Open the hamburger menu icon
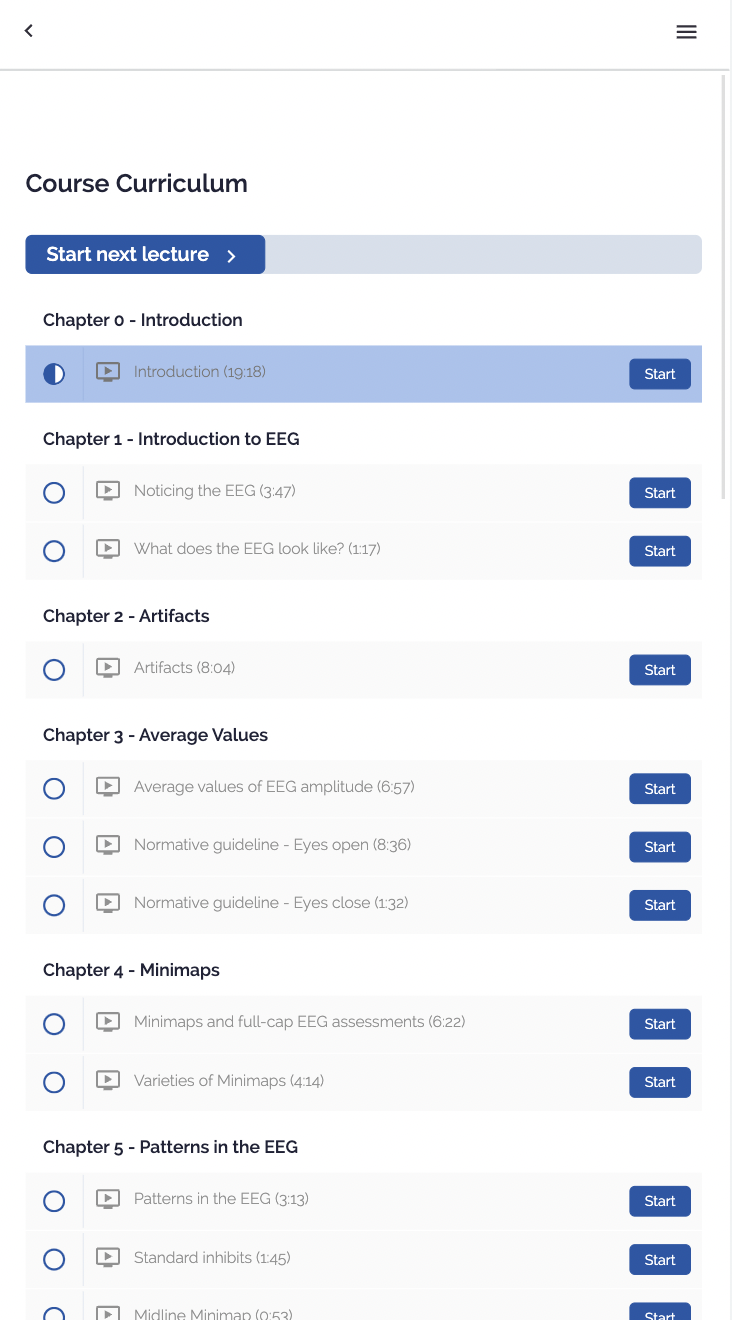Image resolution: width=732 pixels, height=1320 pixels. [686, 32]
